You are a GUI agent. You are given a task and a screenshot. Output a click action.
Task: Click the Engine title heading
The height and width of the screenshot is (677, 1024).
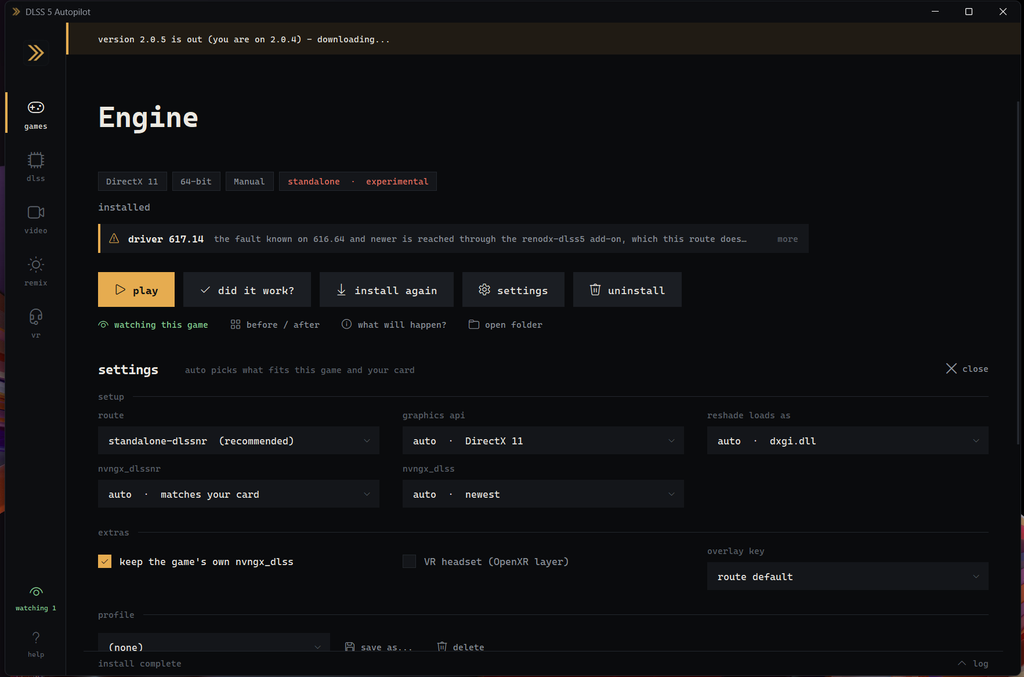[x=148, y=118]
